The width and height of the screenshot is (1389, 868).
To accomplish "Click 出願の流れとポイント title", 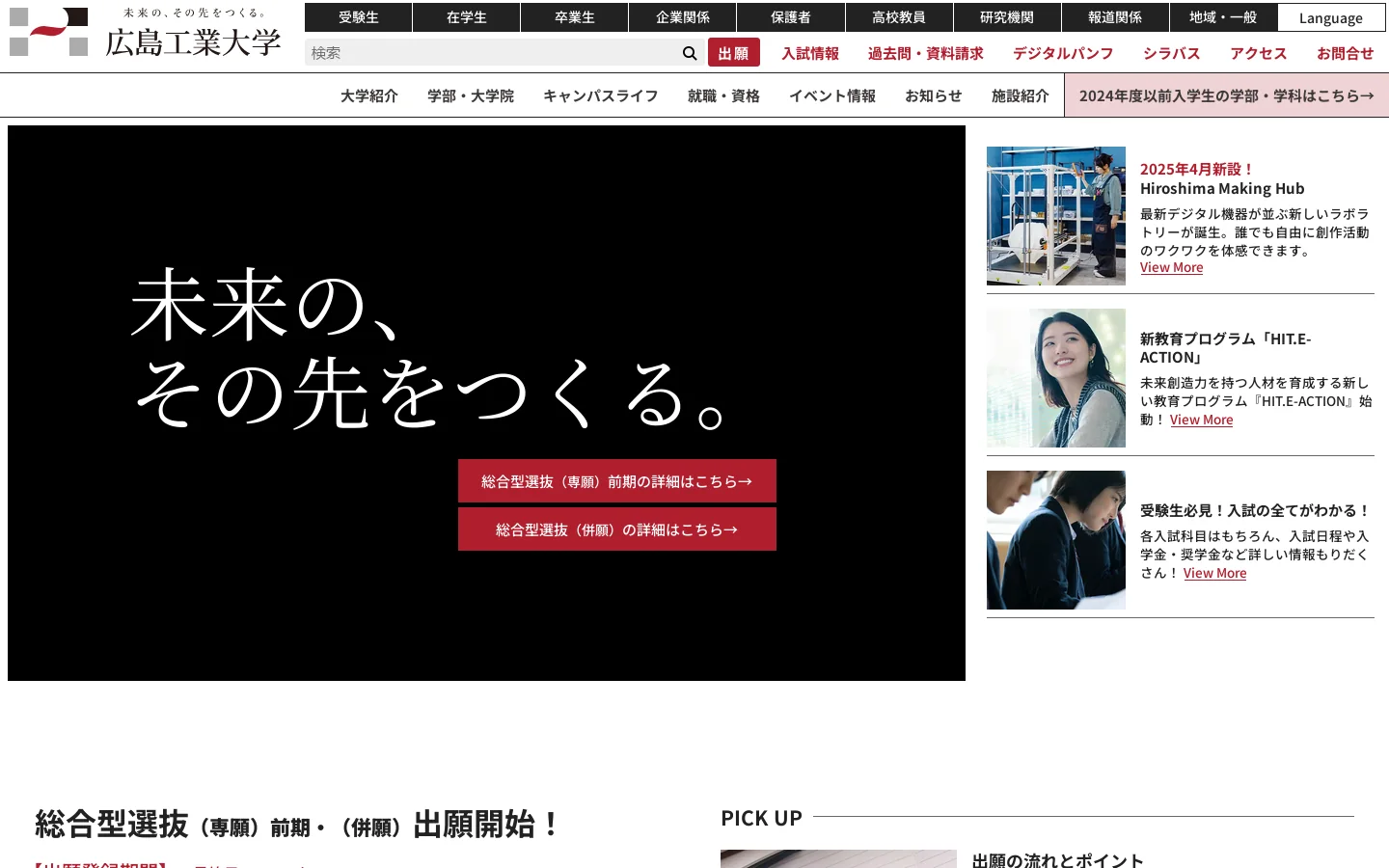I will point(1058,860).
